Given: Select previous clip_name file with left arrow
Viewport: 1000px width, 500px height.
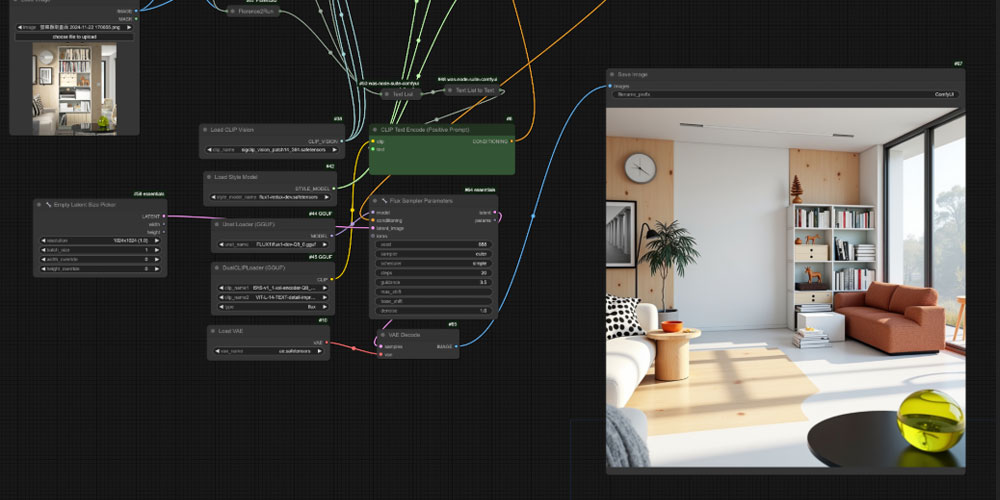Looking at the screenshot, I should [209, 151].
